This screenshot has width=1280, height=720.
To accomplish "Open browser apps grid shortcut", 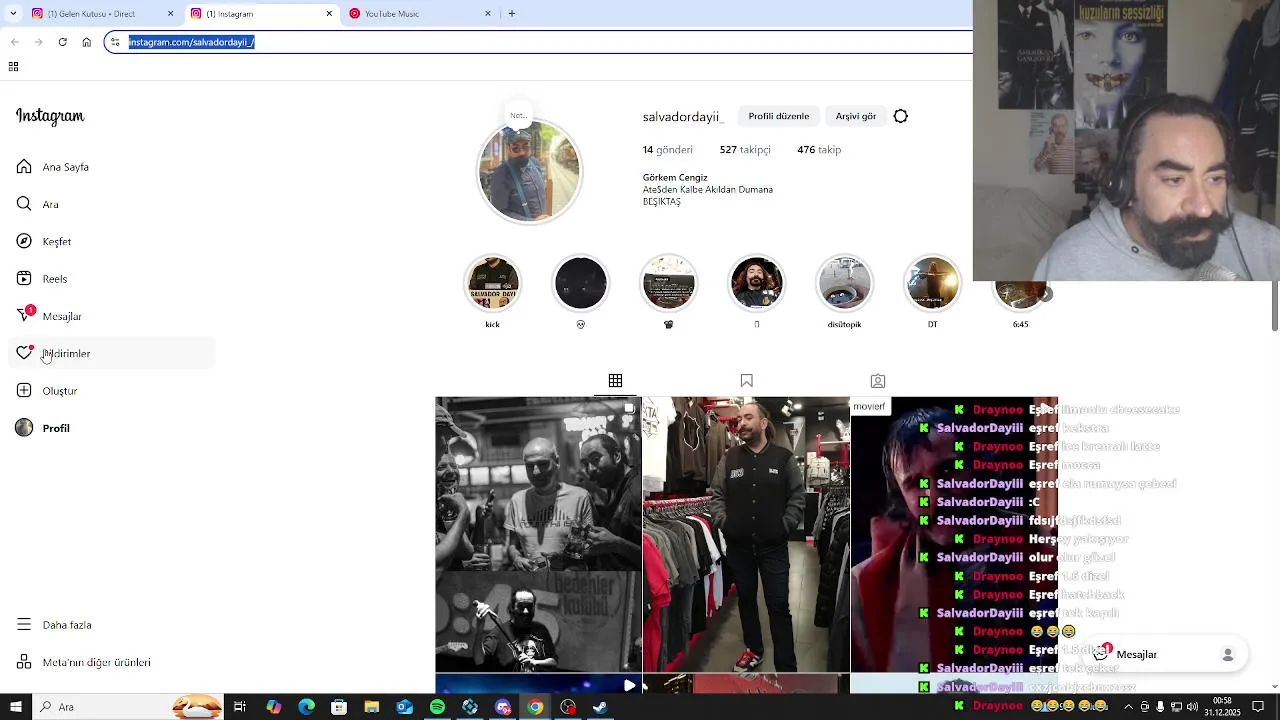I will [13, 67].
